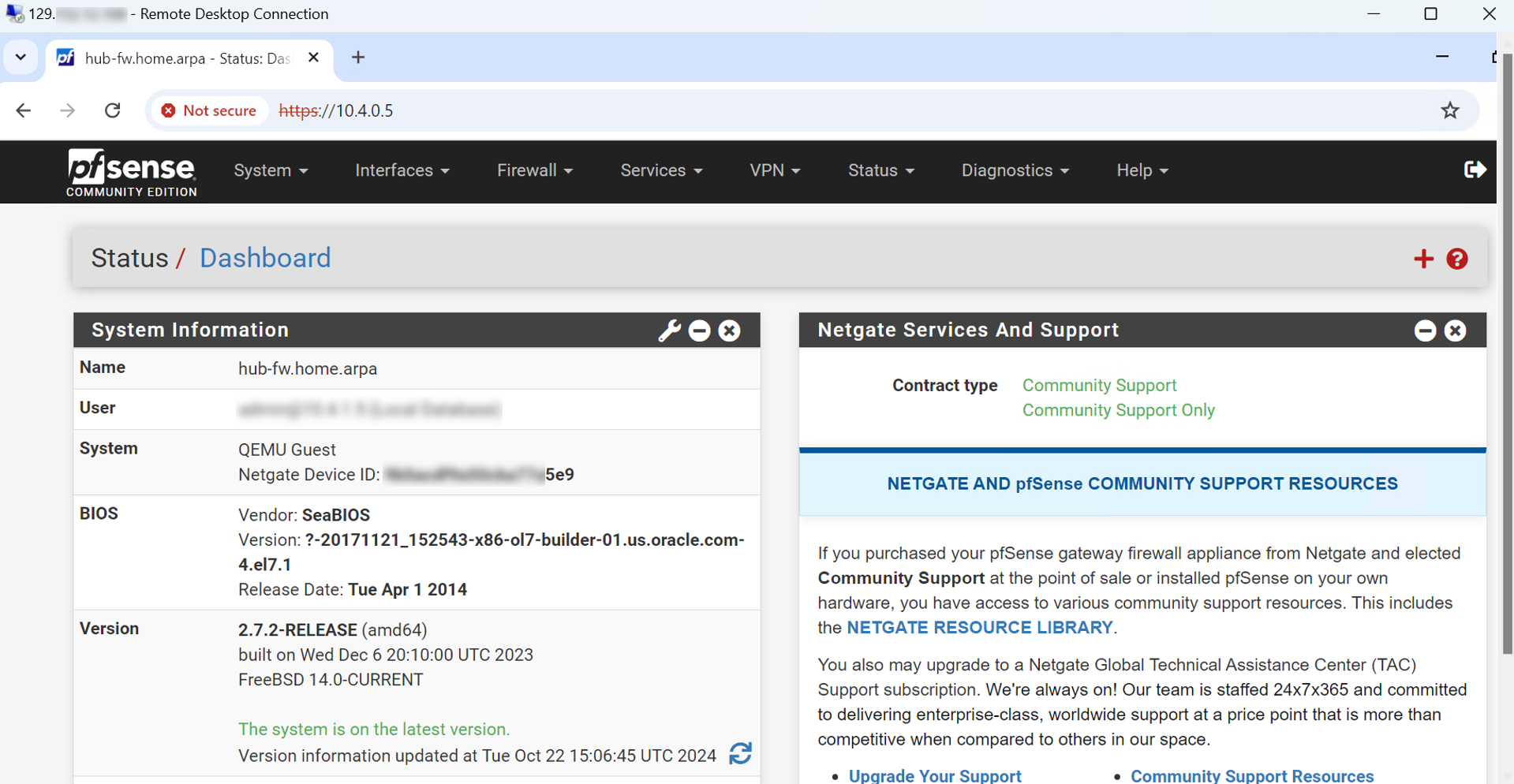This screenshot has width=1514, height=784.
Task: Click the Not secure site warning badge
Action: click(209, 110)
